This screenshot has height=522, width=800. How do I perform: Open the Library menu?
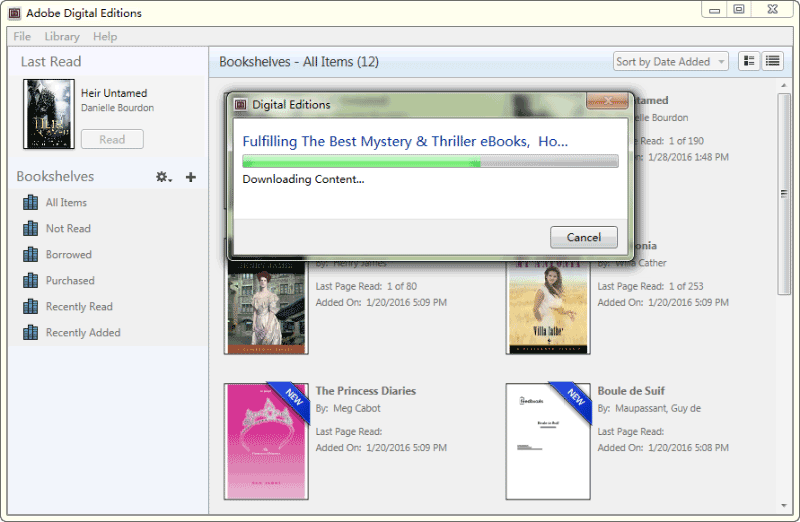coord(62,37)
